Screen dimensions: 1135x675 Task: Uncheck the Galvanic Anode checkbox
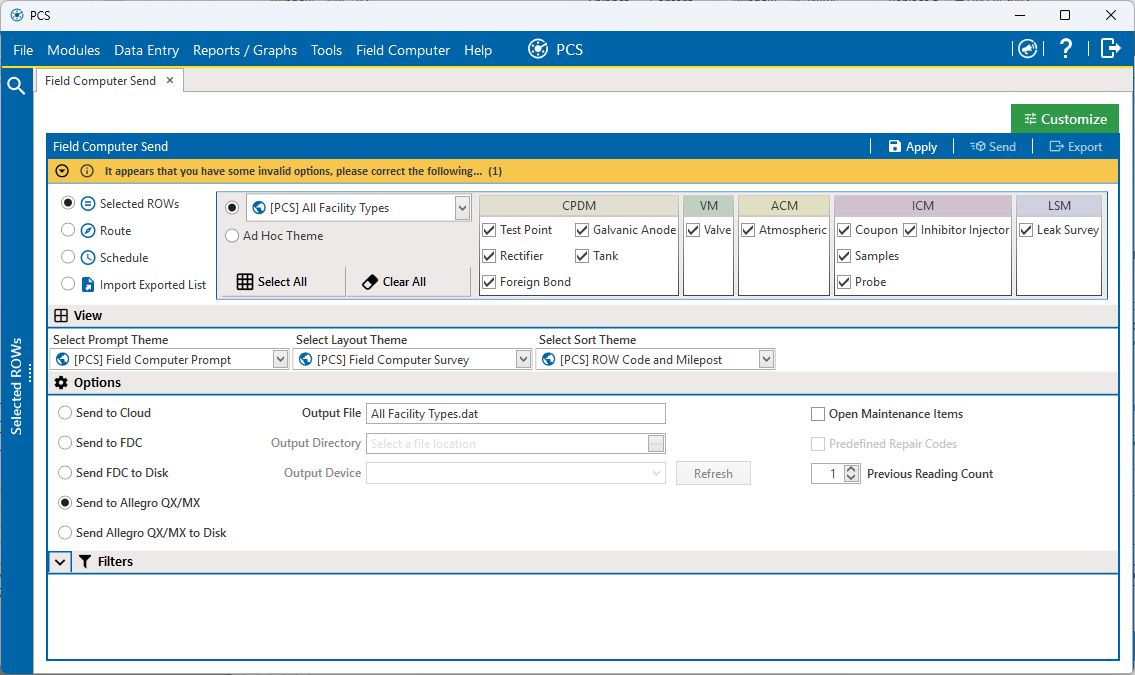pyautogui.click(x=582, y=230)
